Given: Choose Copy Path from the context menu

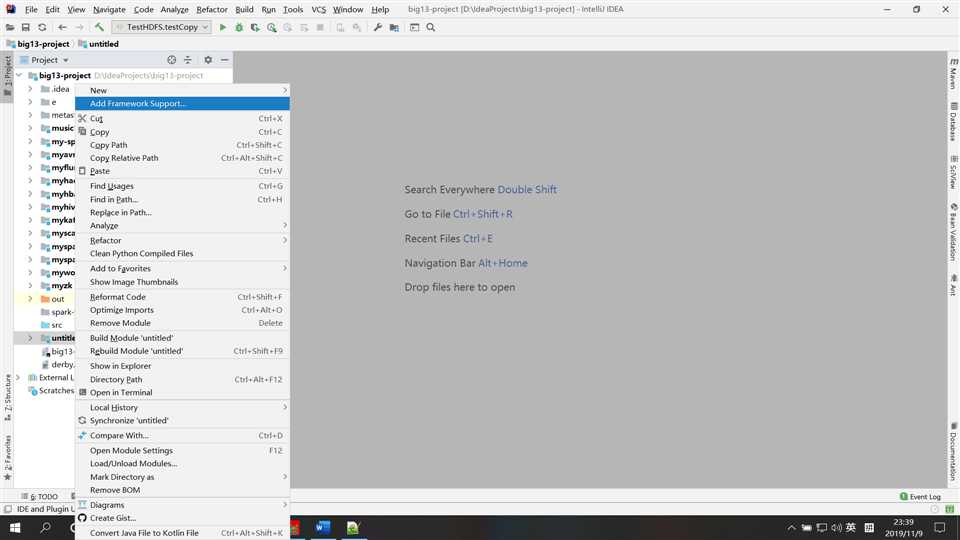Looking at the screenshot, I should 182,145.
